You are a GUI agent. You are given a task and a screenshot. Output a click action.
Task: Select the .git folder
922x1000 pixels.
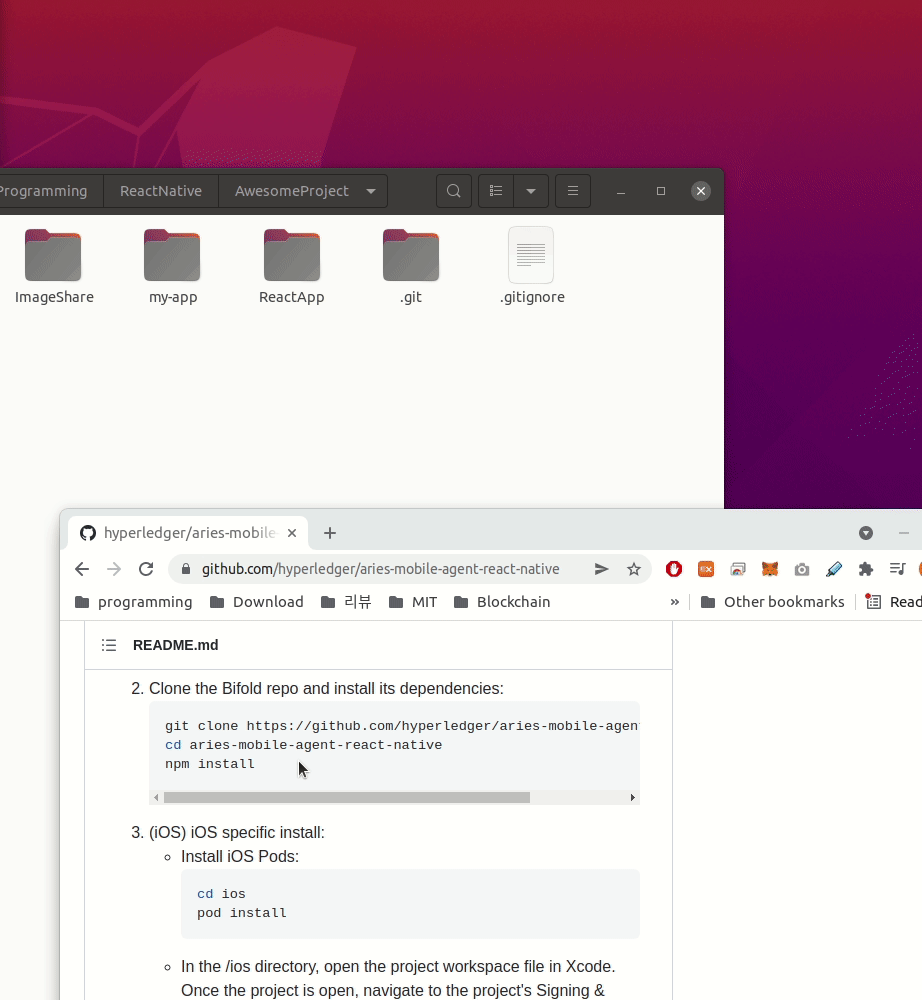411,267
